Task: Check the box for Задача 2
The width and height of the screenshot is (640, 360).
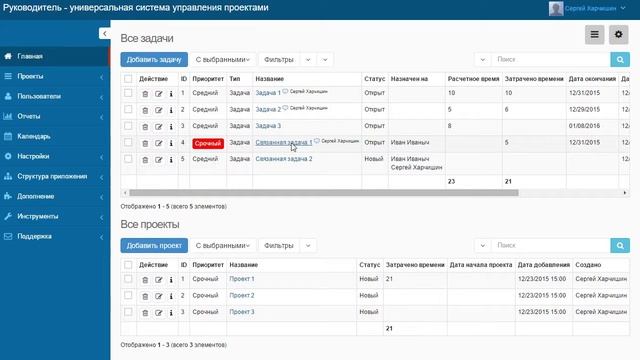Action: 128,109
